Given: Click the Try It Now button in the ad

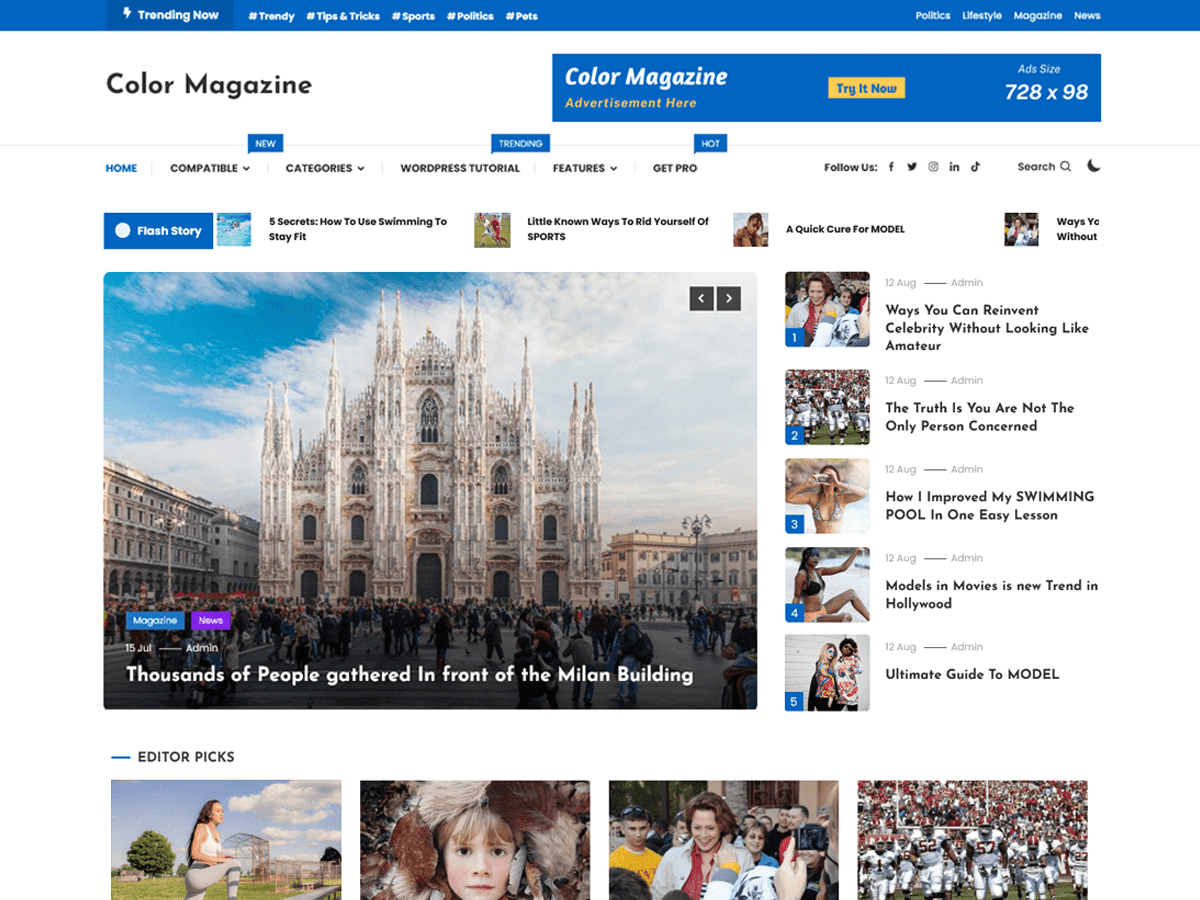Looking at the screenshot, I should (x=866, y=88).
